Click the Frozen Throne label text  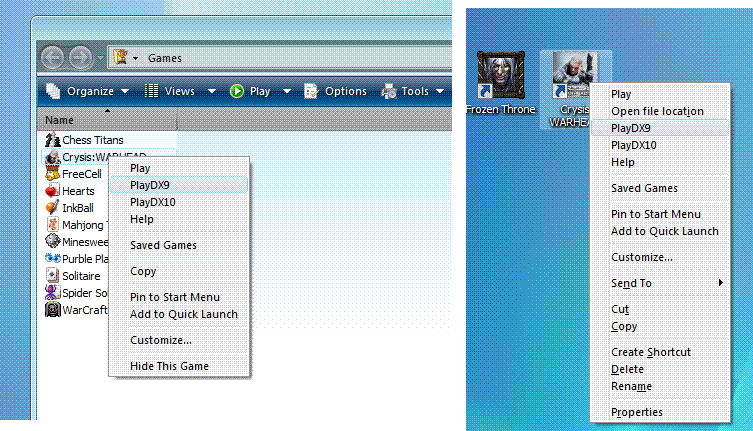point(500,110)
